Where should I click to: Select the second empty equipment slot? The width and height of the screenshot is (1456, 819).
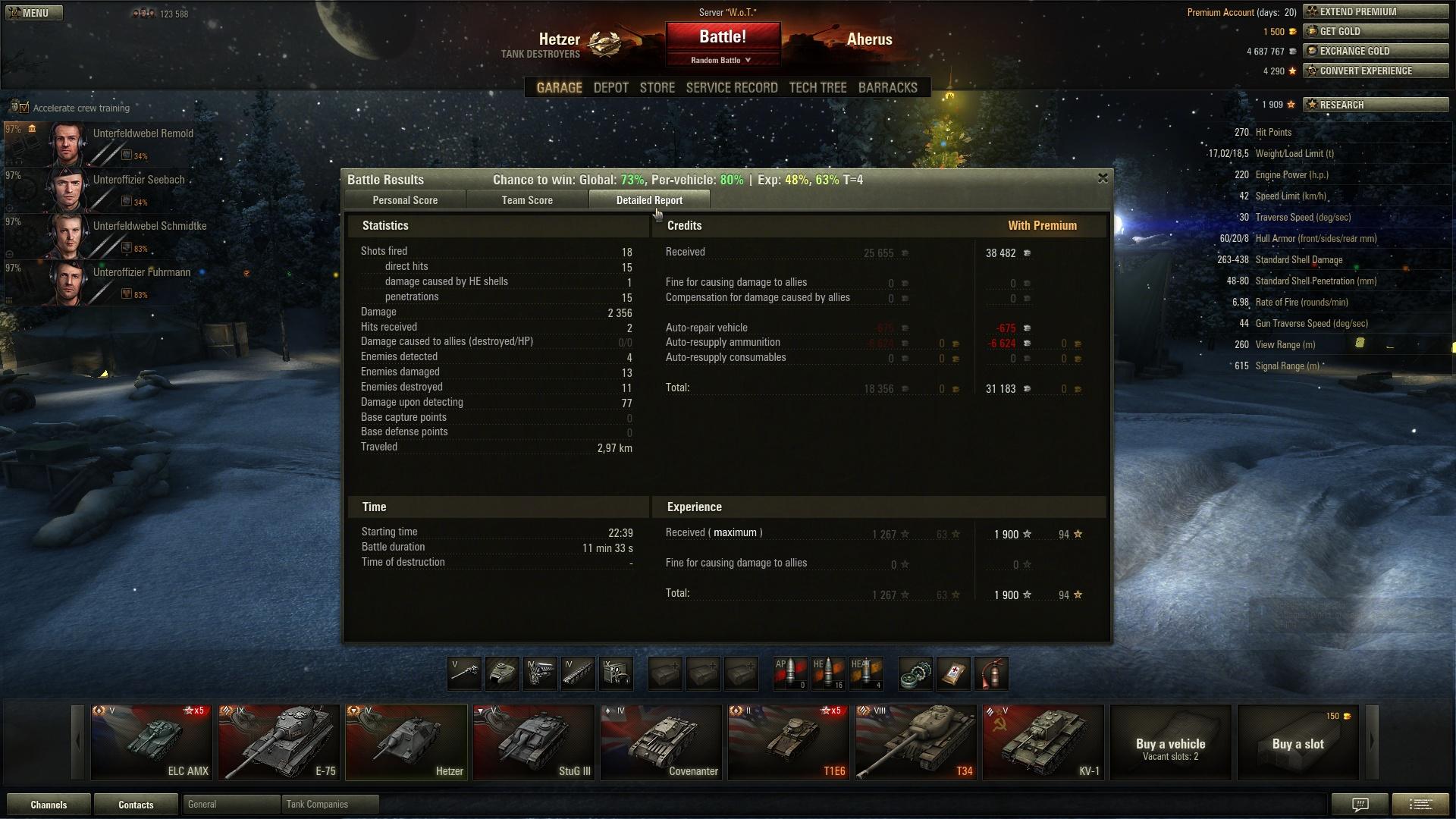pos(703,673)
